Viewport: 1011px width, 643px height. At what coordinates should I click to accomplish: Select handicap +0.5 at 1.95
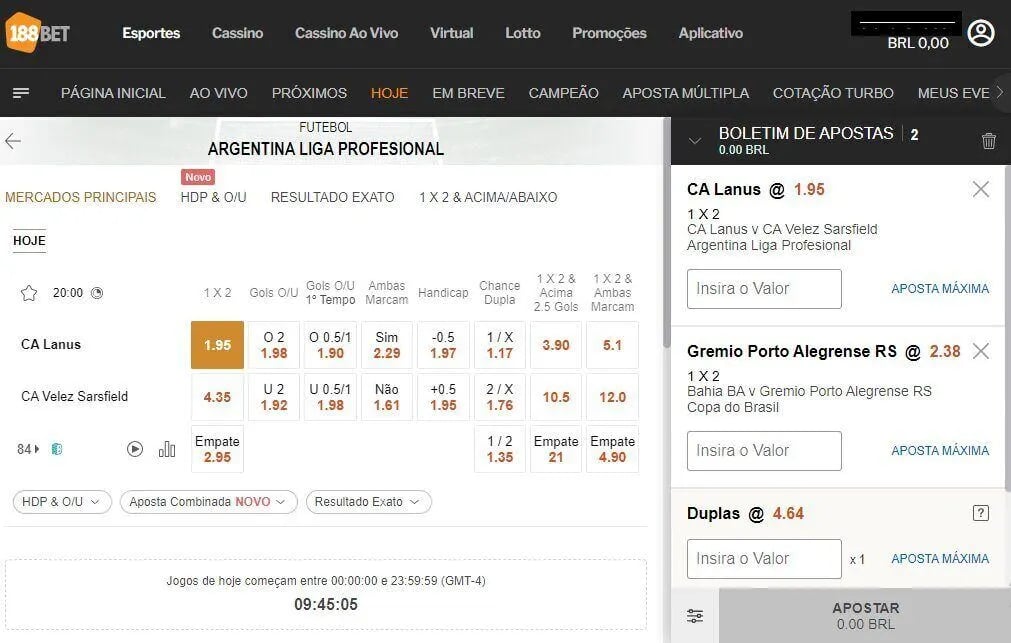[x=443, y=397]
